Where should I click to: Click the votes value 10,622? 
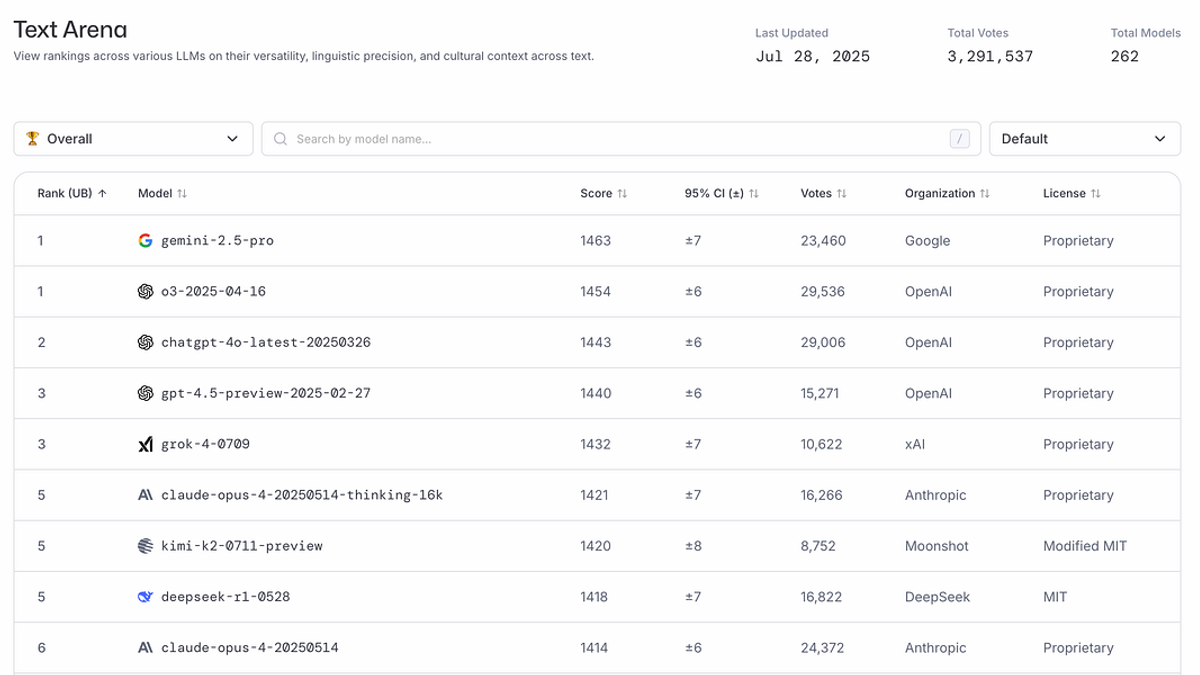pyautogui.click(x=822, y=445)
